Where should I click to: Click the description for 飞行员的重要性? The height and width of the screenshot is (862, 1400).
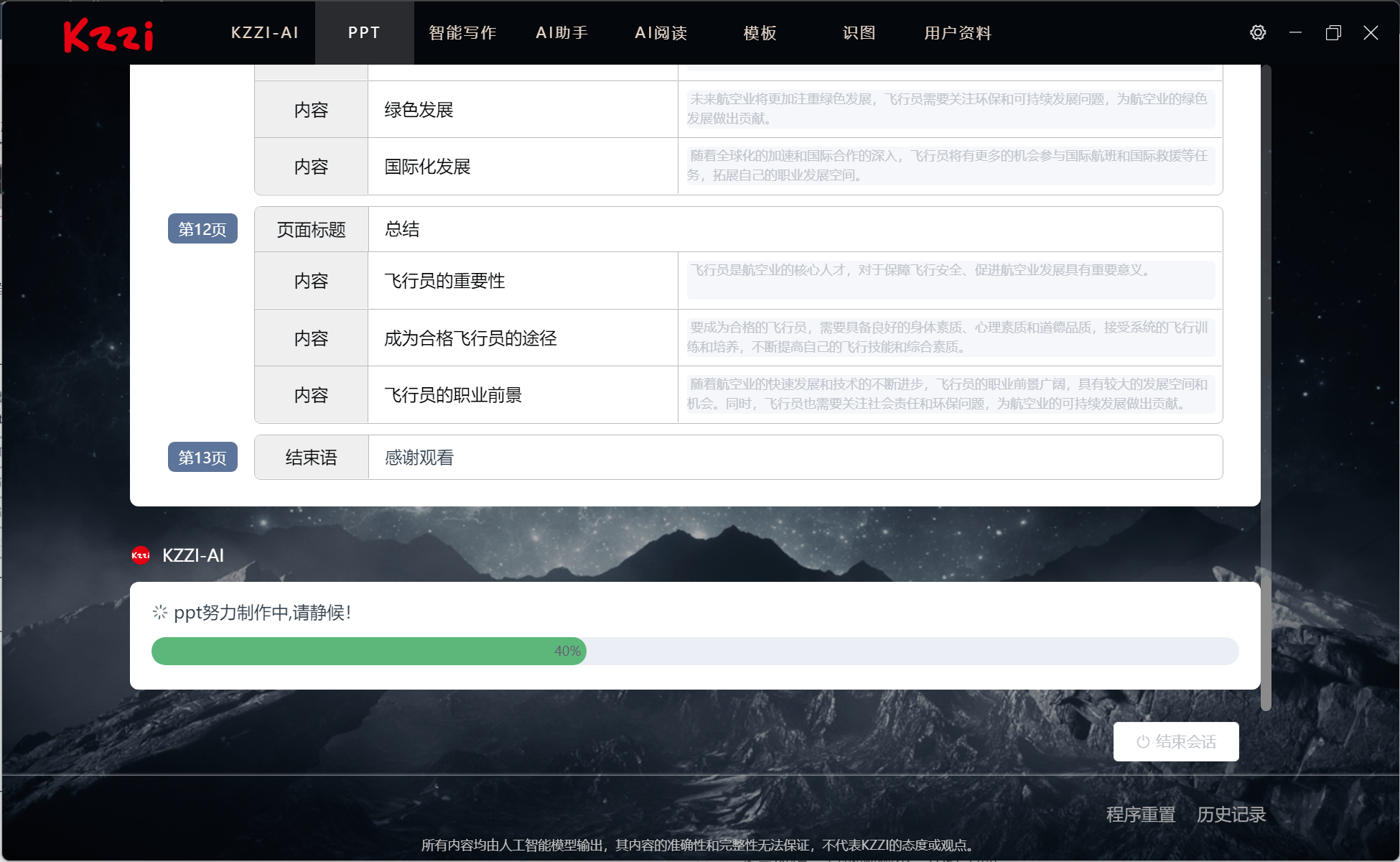point(951,280)
